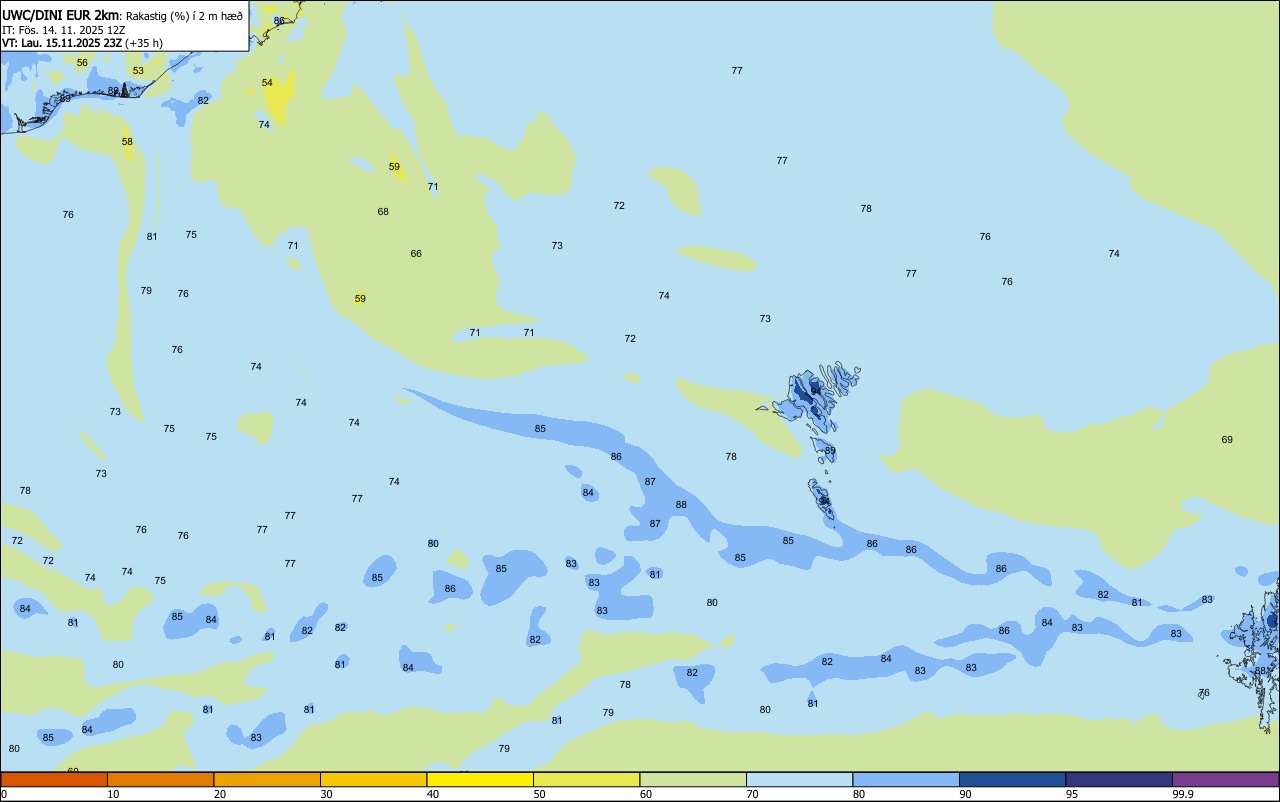This screenshot has height=802, width=1280.
Task: Pick the bright yellow 40–50 legend swatch
Action: (x=480, y=779)
